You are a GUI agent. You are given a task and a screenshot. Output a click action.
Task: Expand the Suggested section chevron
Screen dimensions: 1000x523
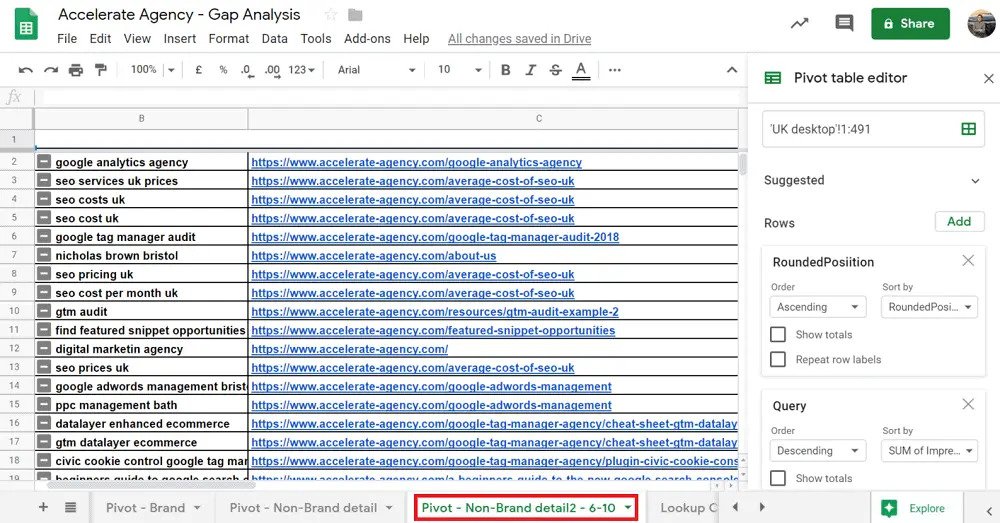coord(975,181)
